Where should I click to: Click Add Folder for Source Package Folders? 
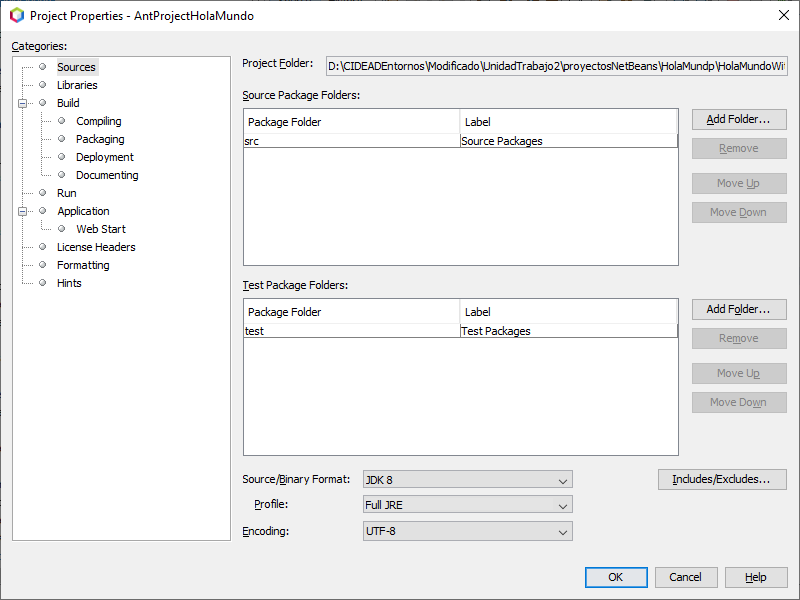738,119
